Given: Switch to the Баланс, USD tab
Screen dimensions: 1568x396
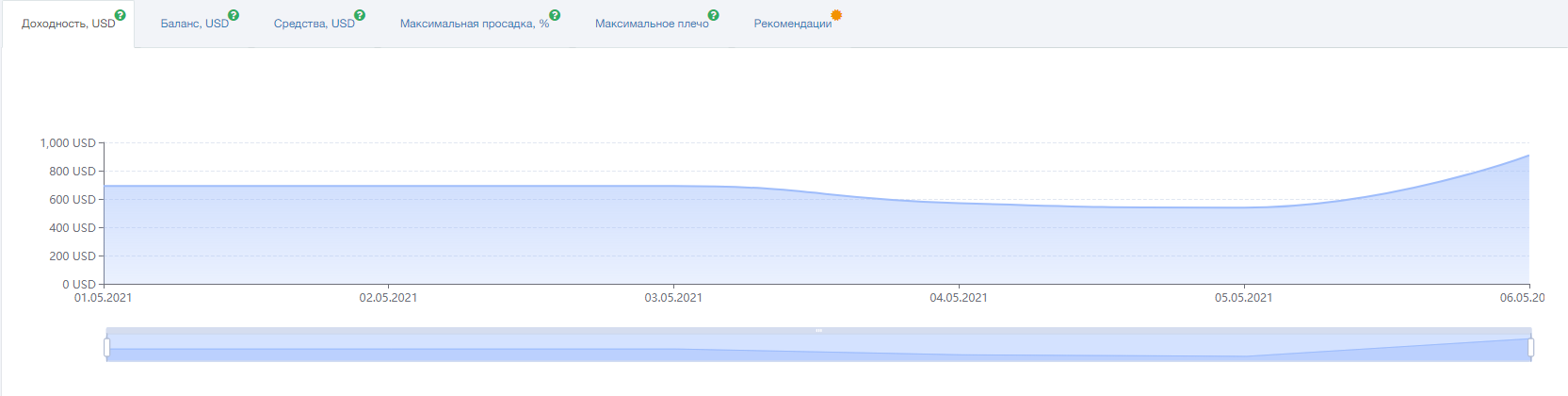Looking at the screenshot, I should tap(194, 24).
